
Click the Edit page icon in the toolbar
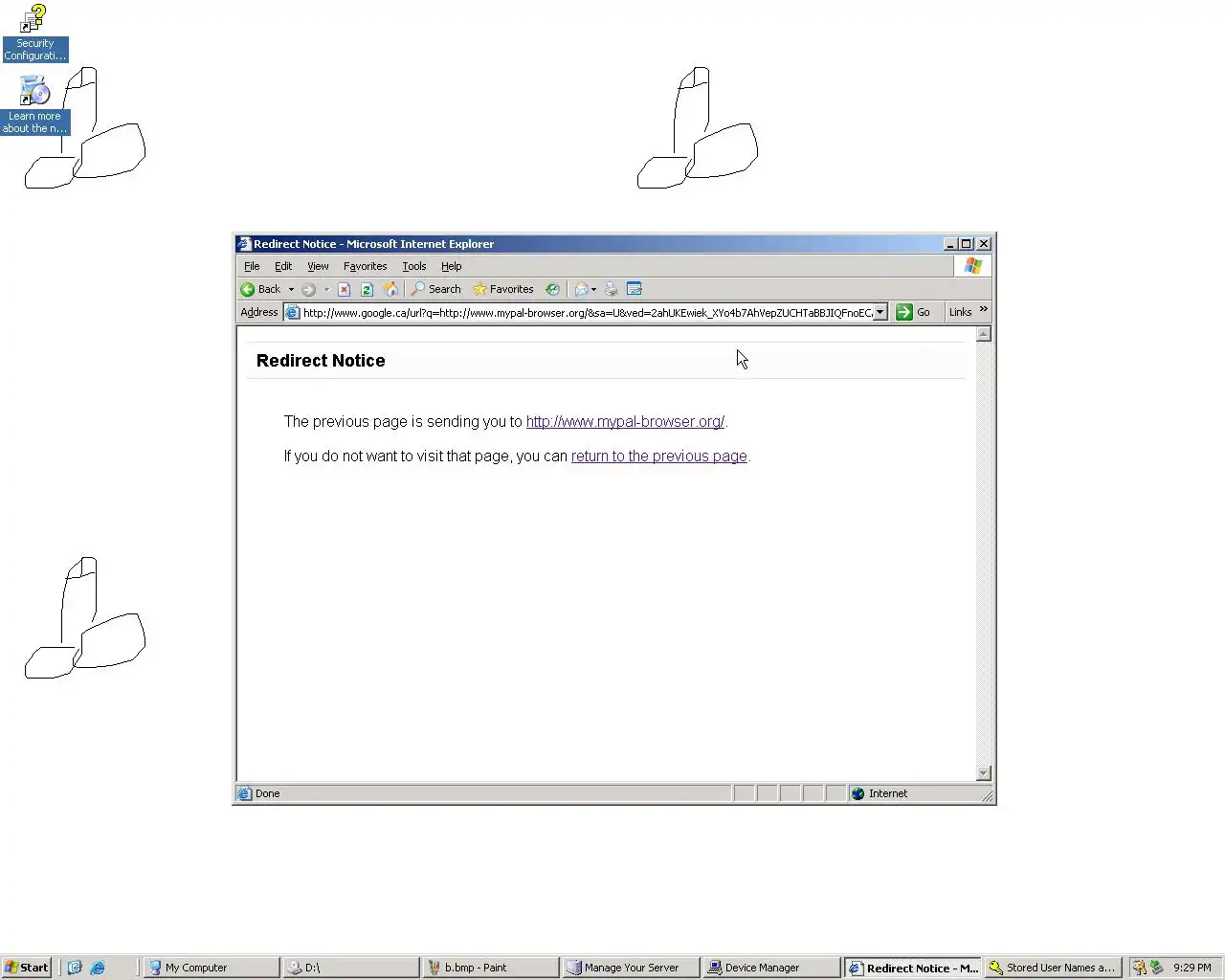(634, 289)
